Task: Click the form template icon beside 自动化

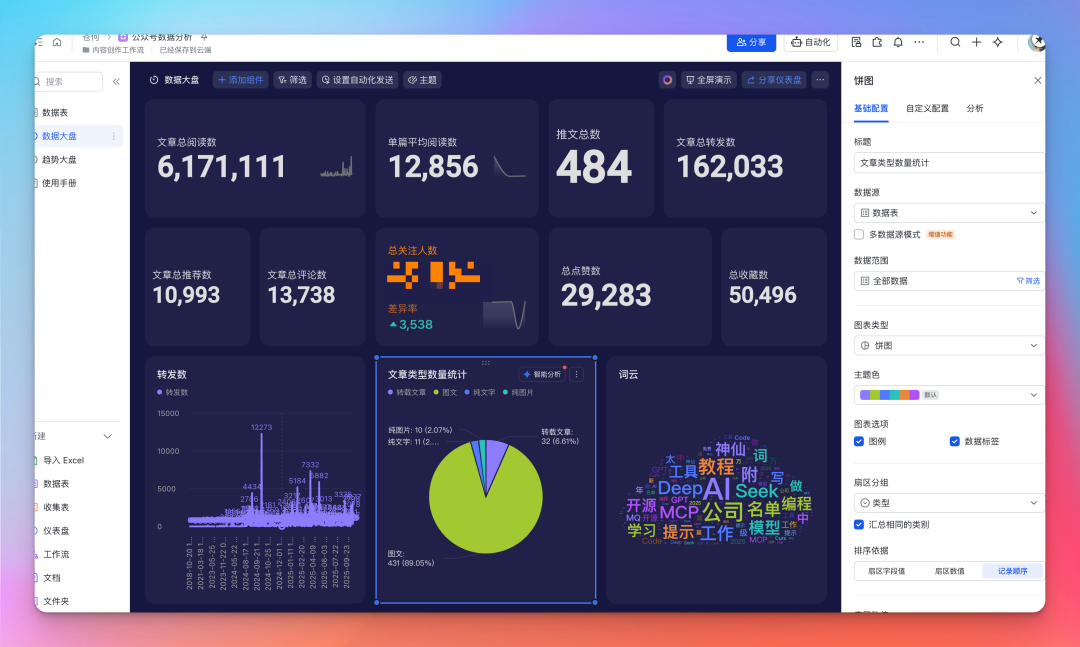Action: tap(856, 43)
